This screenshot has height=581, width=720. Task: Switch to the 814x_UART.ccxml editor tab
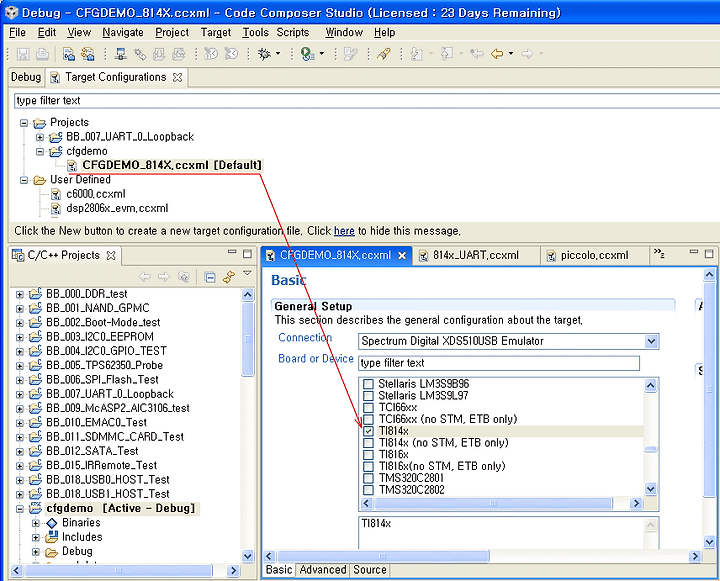coord(475,255)
